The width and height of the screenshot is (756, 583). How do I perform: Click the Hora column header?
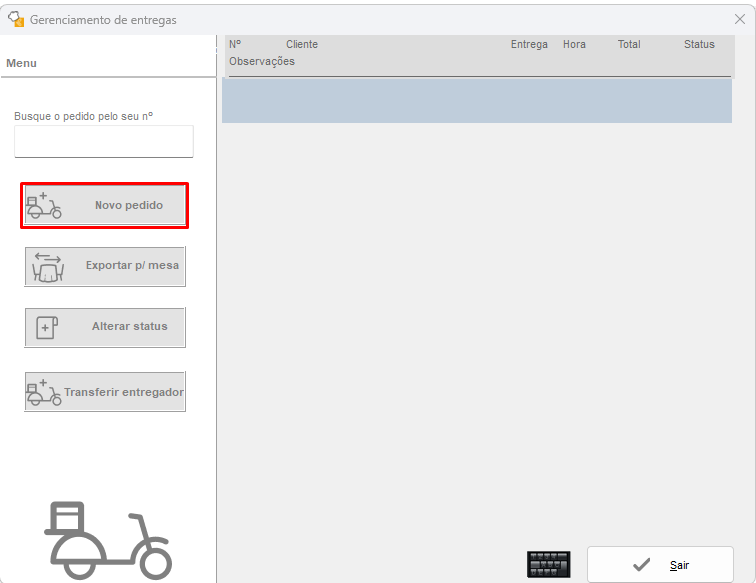[574, 45]
